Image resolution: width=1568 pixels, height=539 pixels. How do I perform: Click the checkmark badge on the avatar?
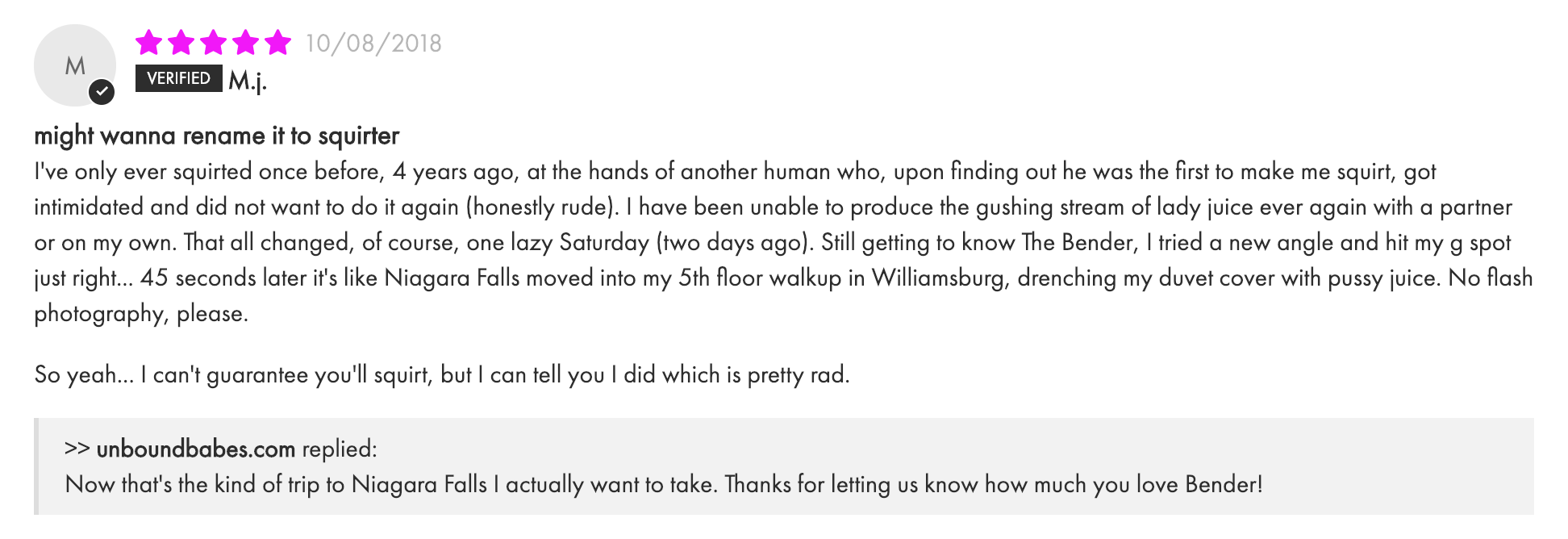pos(102,92)
